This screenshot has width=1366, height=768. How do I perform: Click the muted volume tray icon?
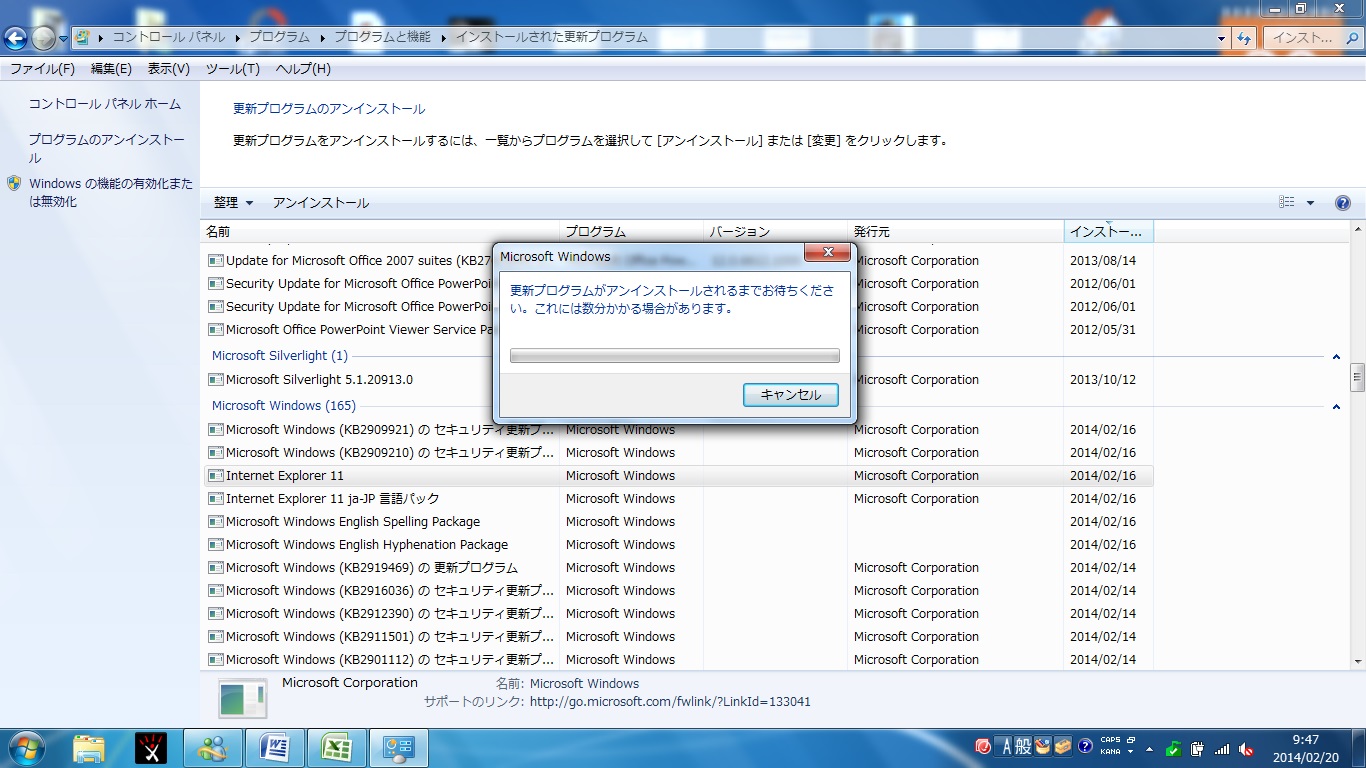1246,749
